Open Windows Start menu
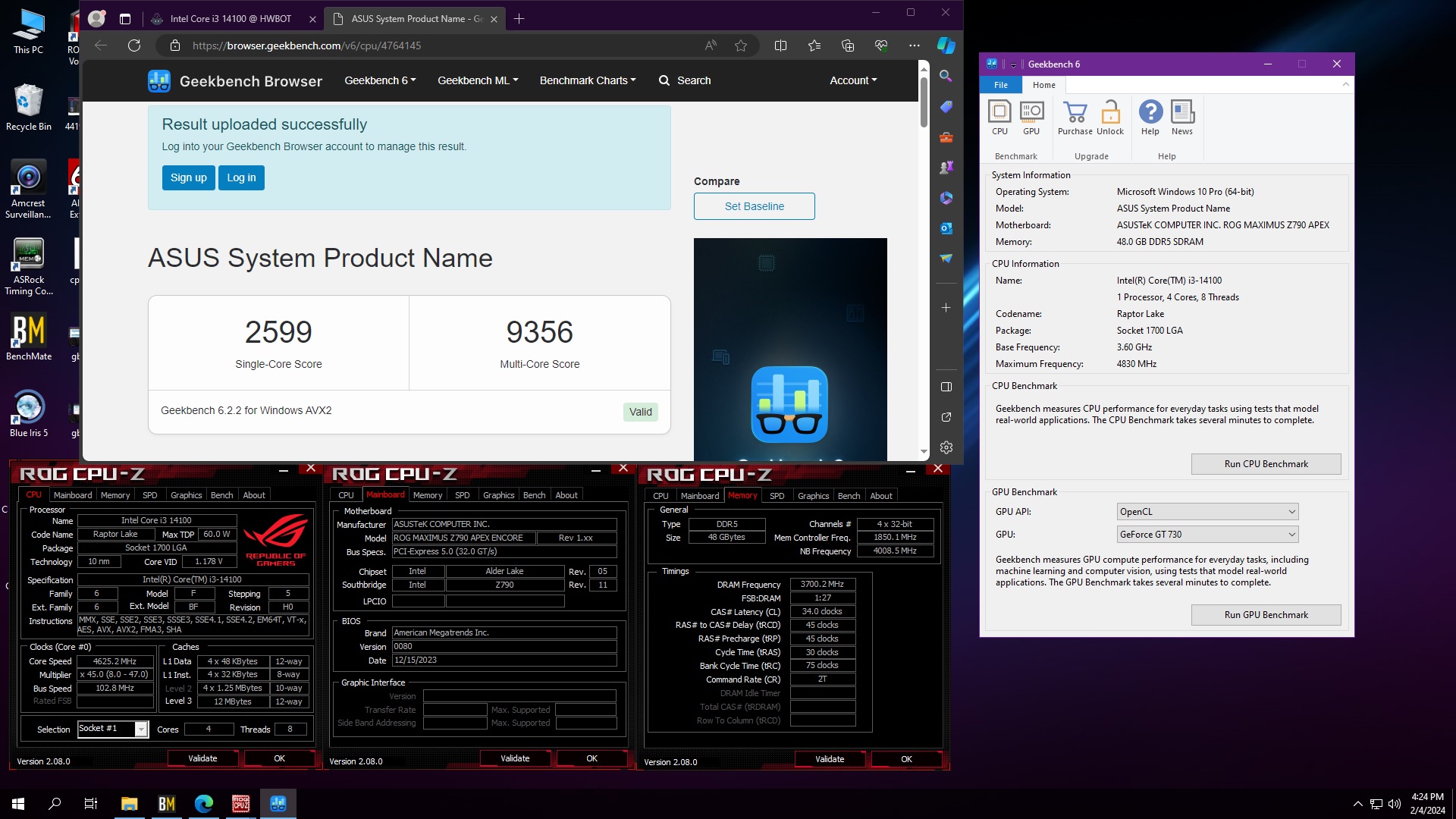This screenshot has width=1456, height=819. pyautogui.click(x=18, y=804)
